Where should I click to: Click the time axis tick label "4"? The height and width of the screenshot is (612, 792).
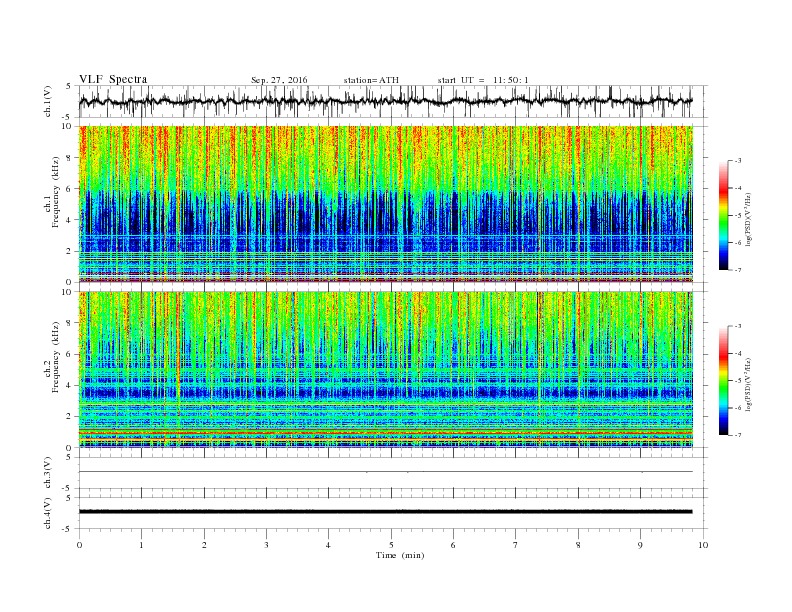(329, 545)
